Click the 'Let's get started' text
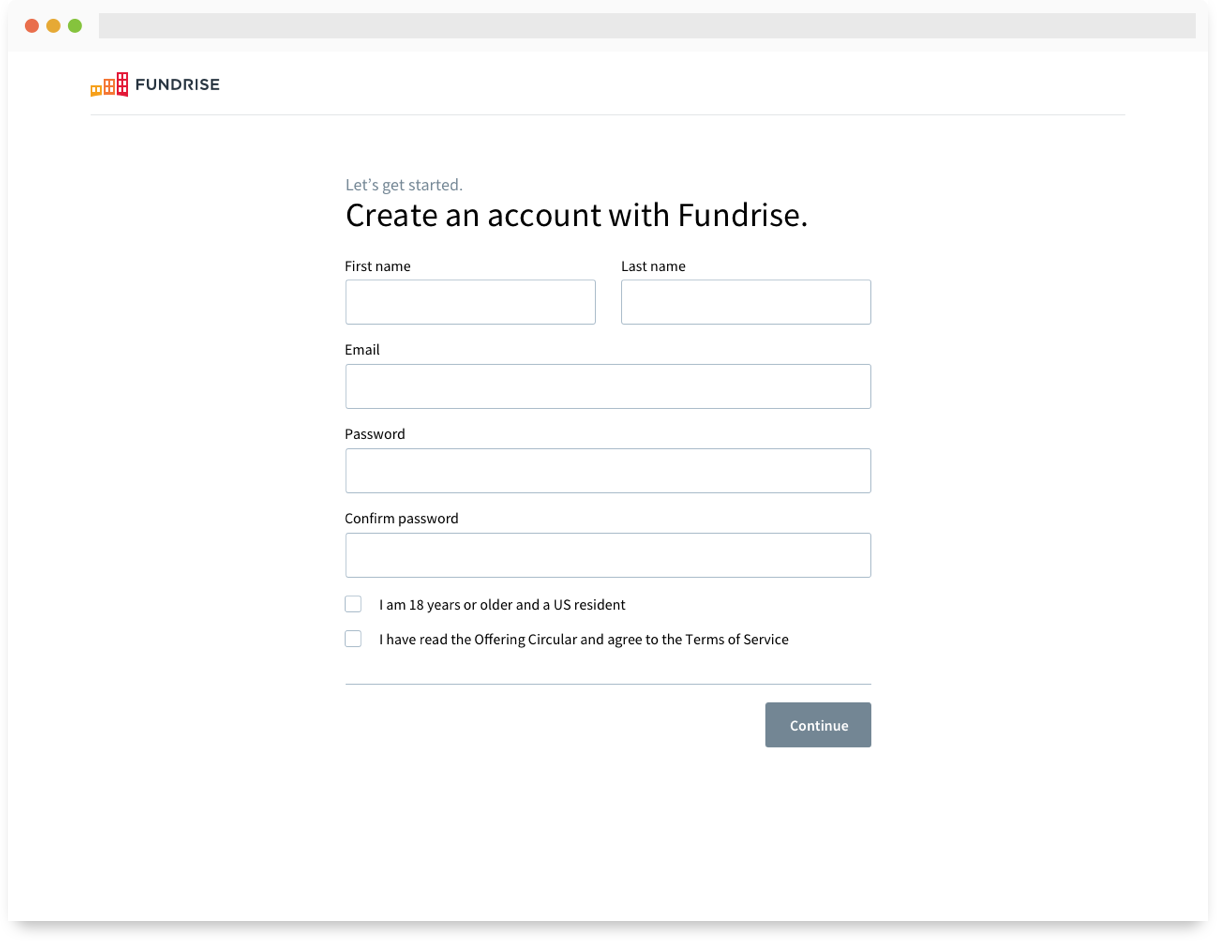Viewport: 1217px width, 941px height. click(404, 185)
